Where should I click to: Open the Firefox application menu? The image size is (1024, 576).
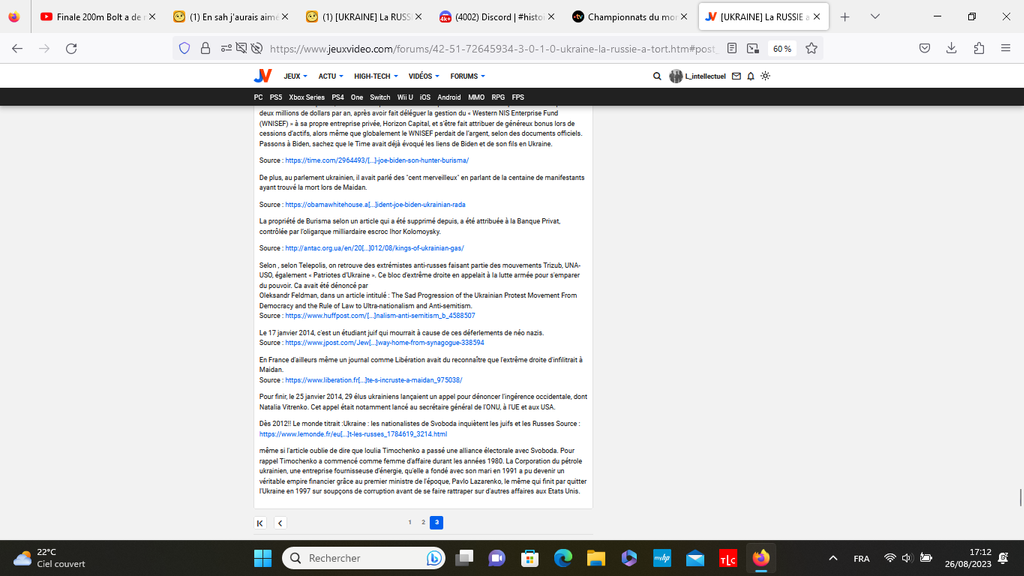click(1006, 48)
